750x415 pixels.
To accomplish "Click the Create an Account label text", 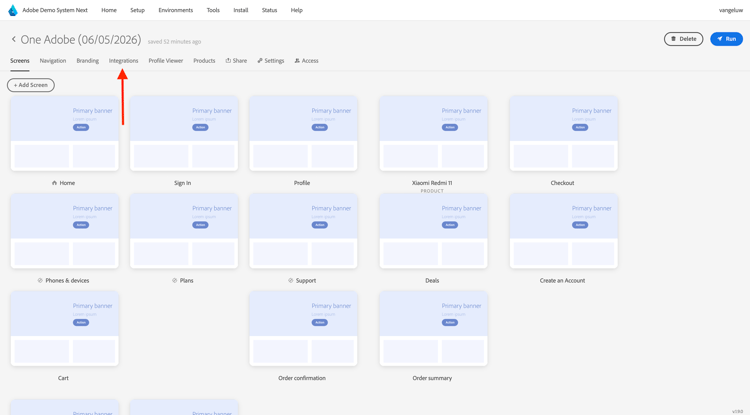I will [562, 281].
